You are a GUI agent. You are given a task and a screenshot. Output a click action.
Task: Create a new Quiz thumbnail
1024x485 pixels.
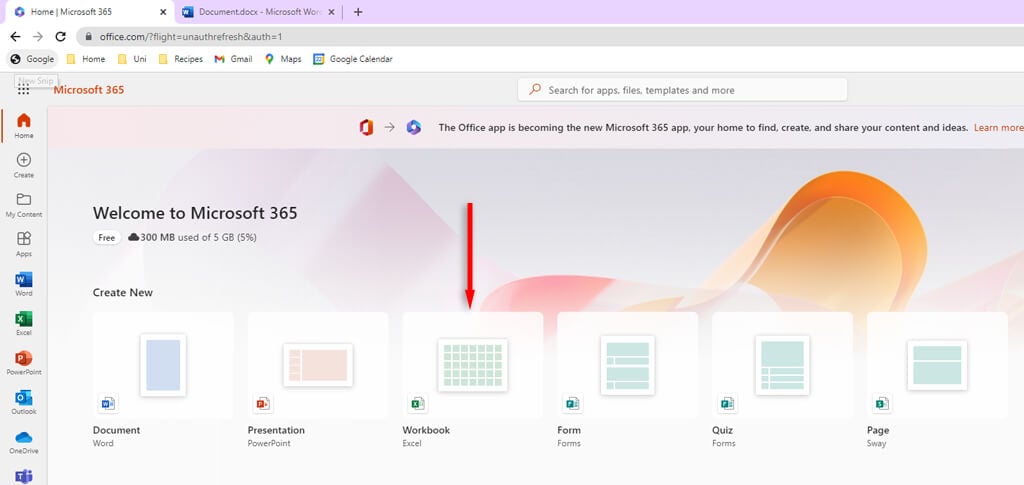pos(782,365)
